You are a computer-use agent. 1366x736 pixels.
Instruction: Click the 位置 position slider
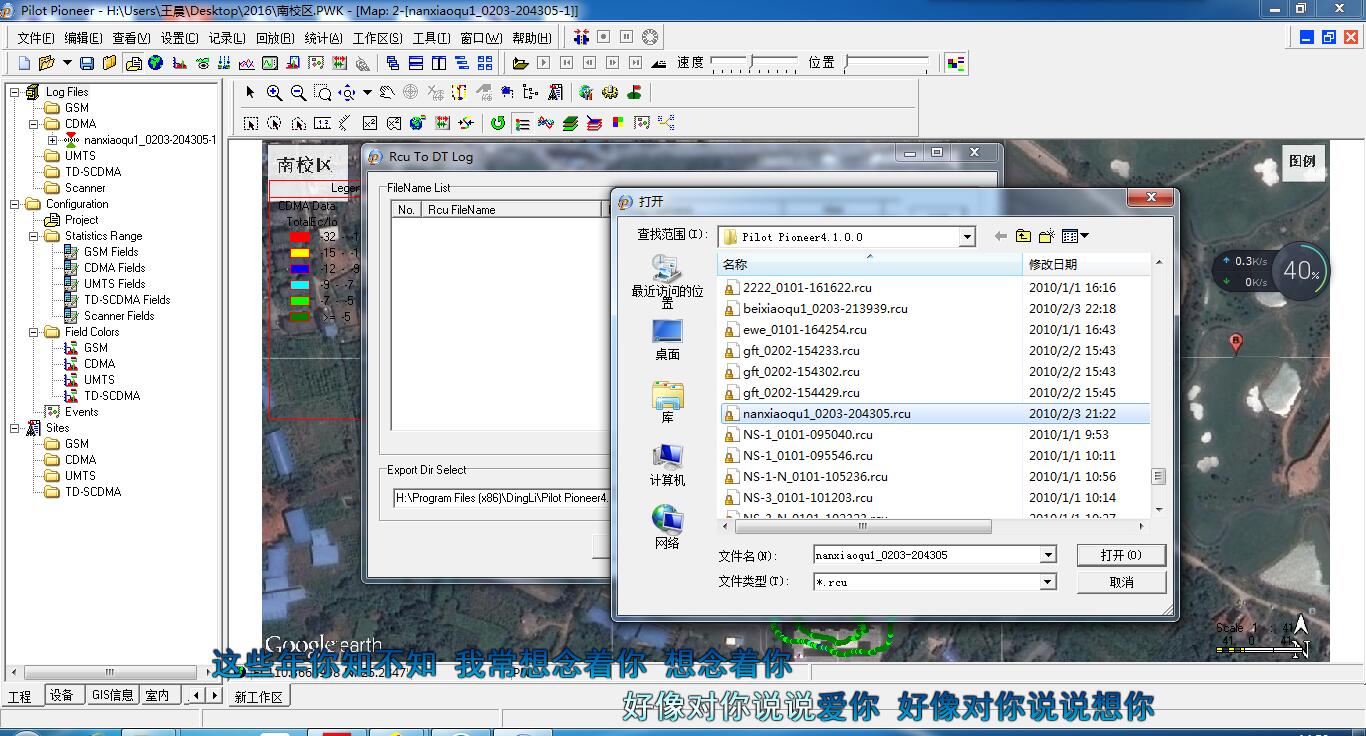pyautogui.click(x=886, y=63)
